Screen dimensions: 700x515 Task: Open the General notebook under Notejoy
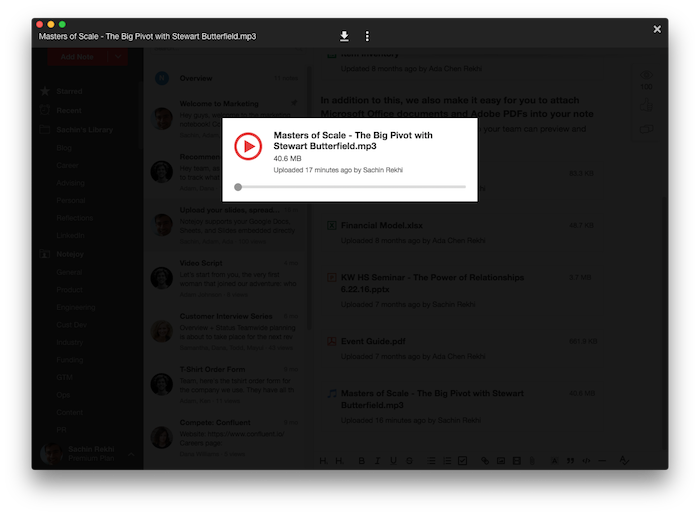coord(69,272)
